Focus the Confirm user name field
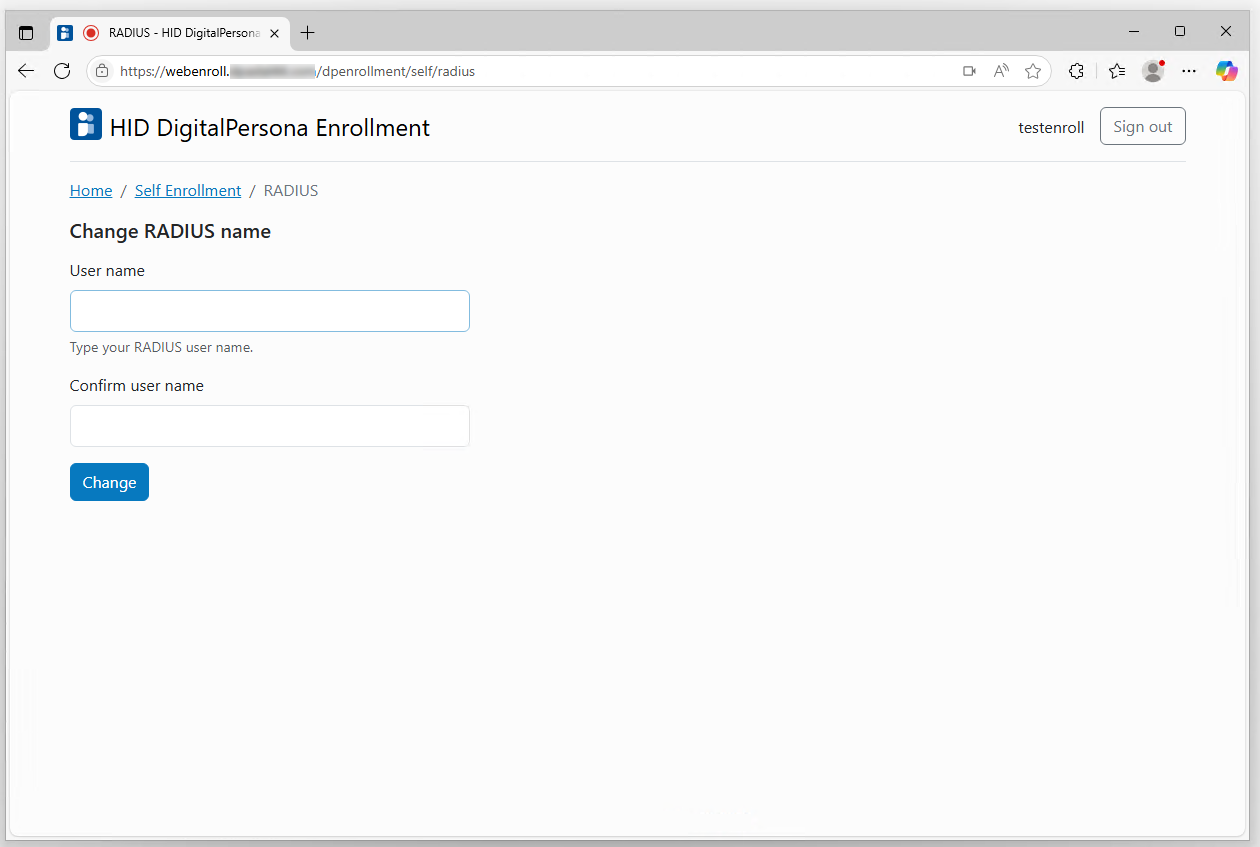This screenshot has height=847, width=1260. click(x=269, y=426)
